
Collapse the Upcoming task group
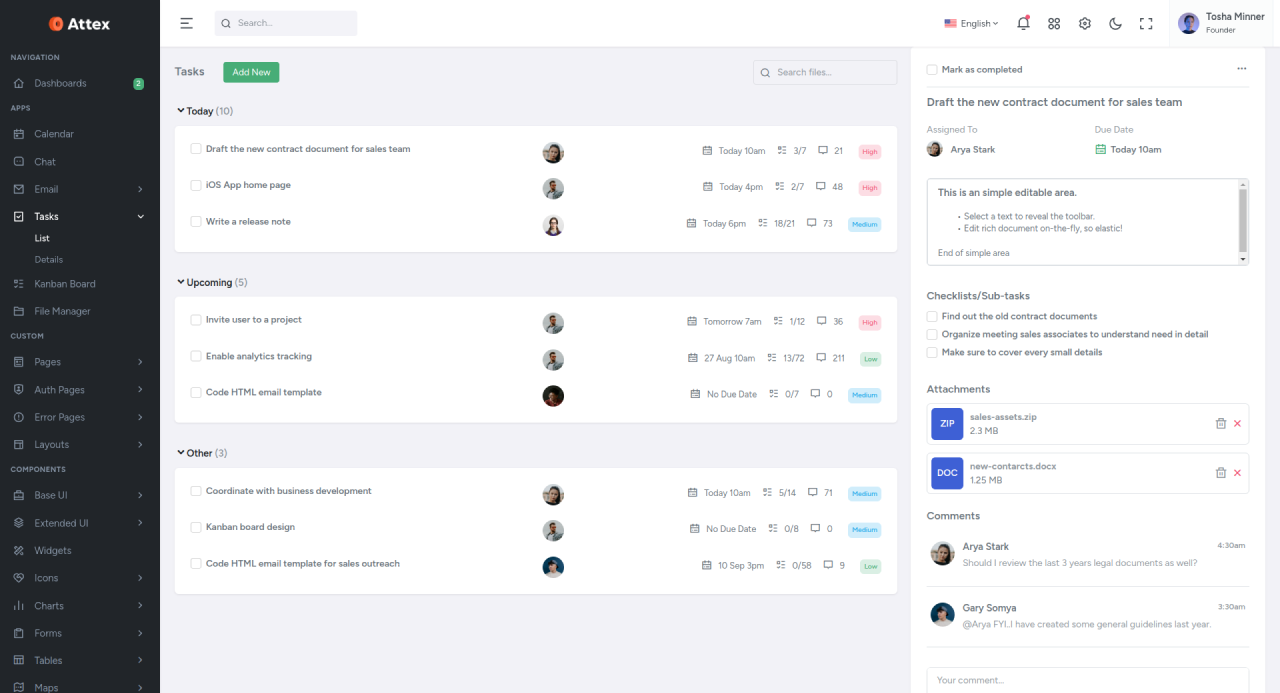point(181,282)
